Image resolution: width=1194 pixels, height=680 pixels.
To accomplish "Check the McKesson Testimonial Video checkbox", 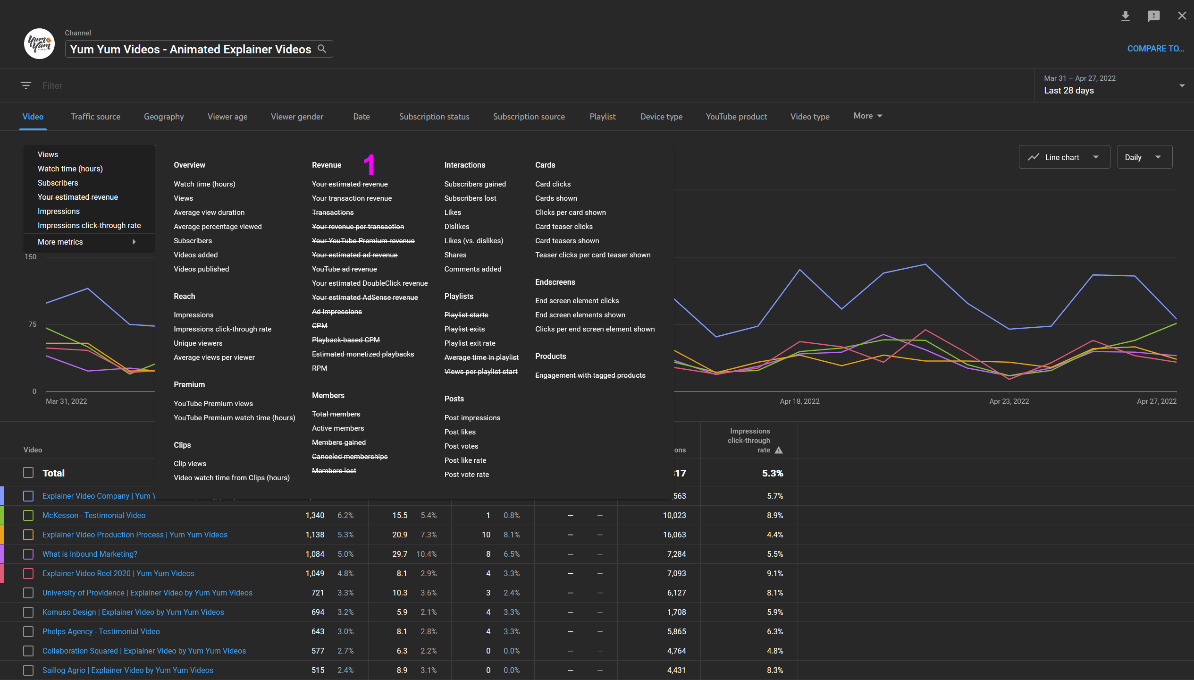I will click(x=29, y=515).
